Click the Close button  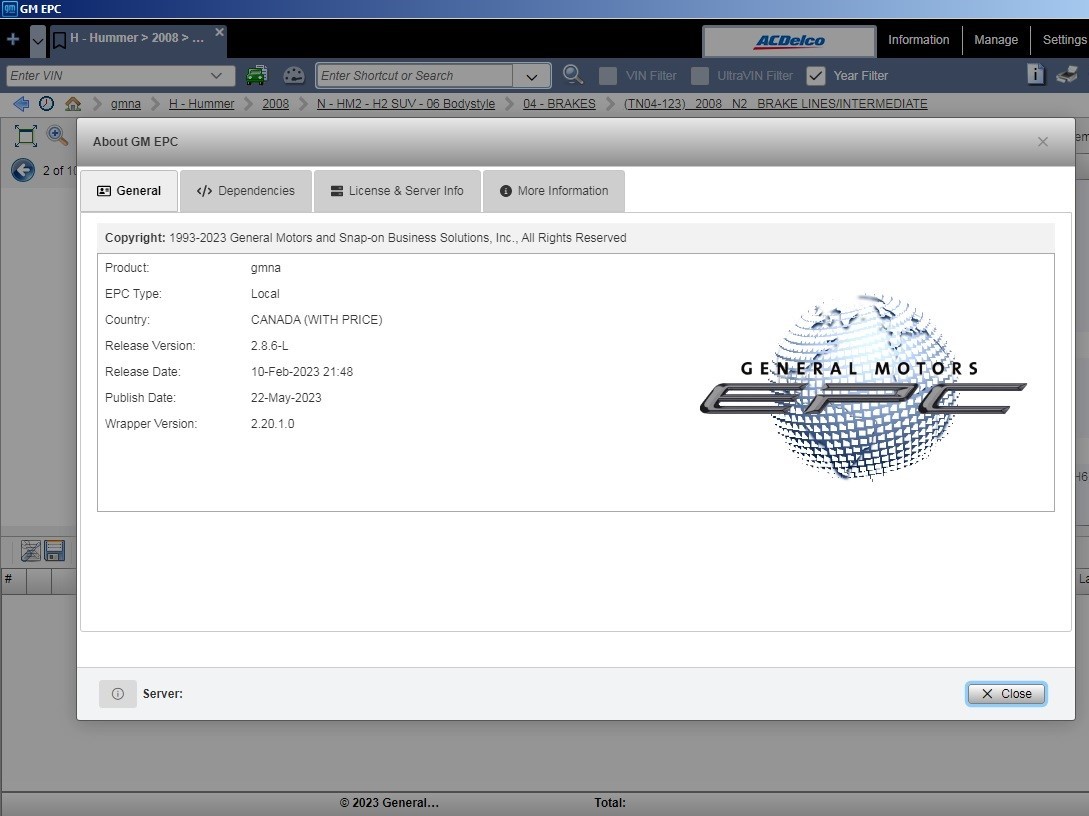[x=1006, y=694]
